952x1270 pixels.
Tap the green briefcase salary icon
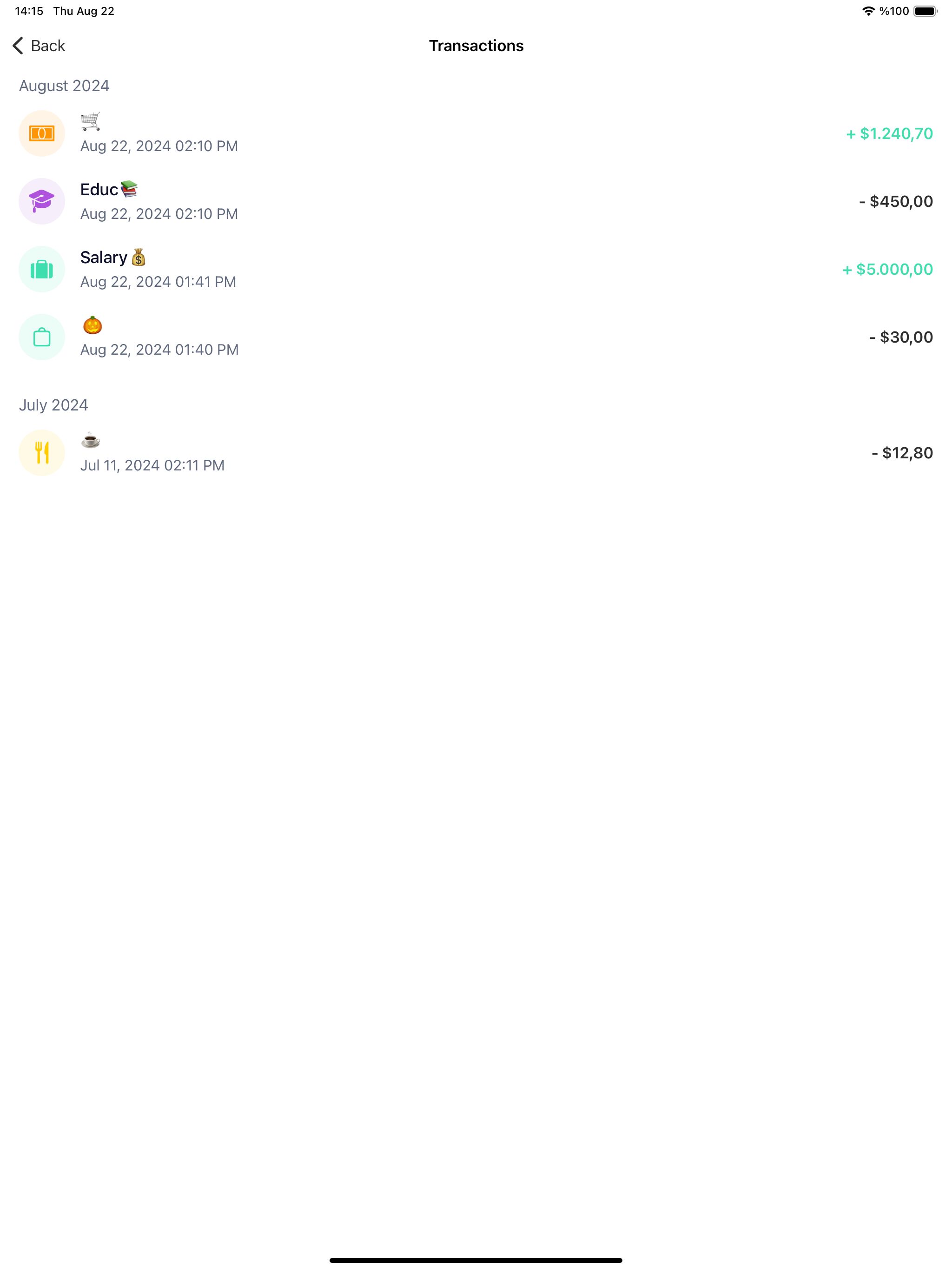(42, 269)
